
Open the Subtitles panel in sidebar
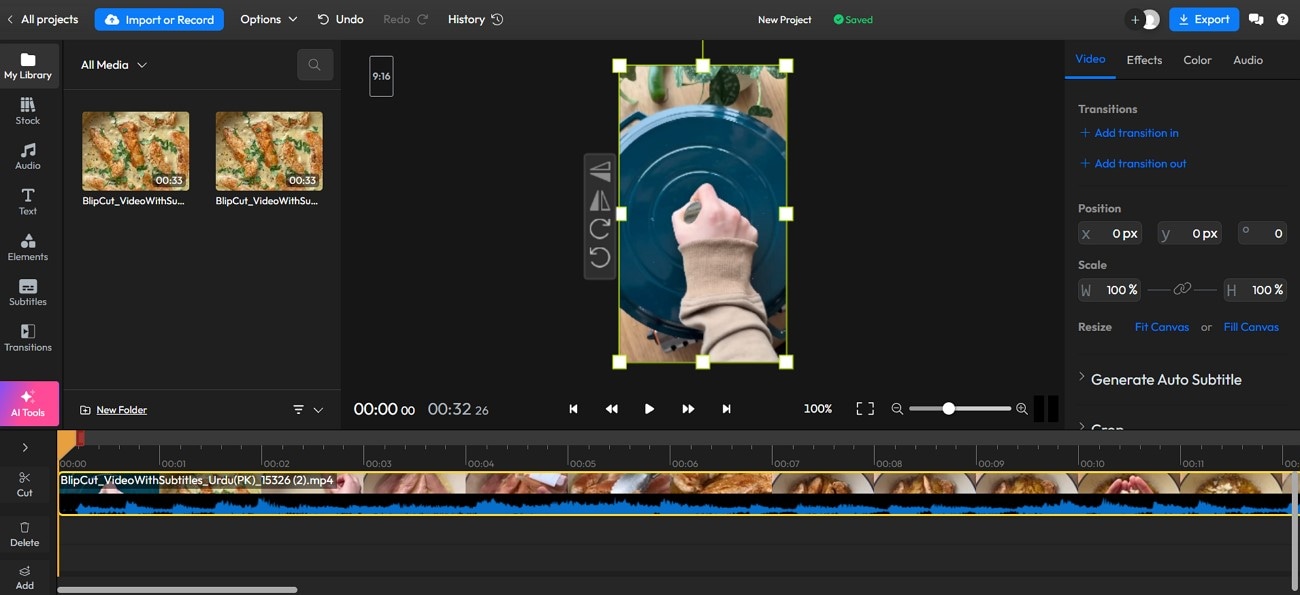click(28, 293)
